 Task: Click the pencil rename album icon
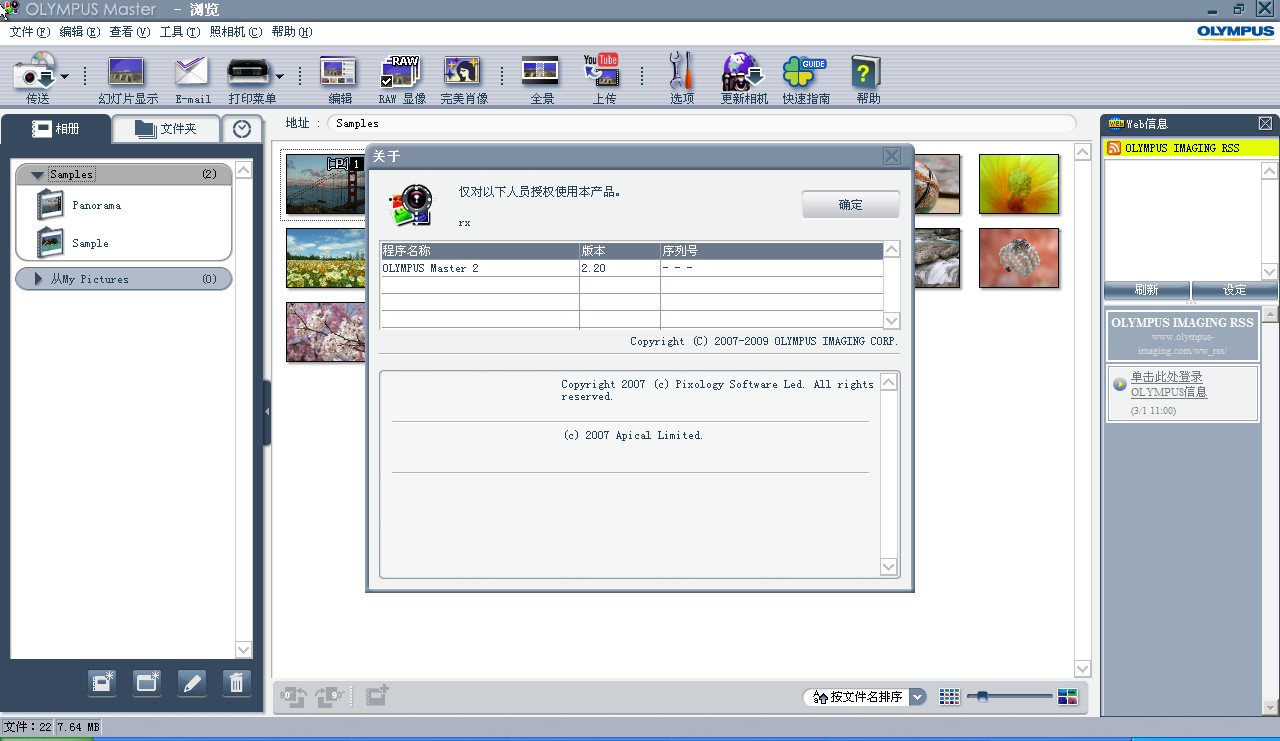point(192,682)
